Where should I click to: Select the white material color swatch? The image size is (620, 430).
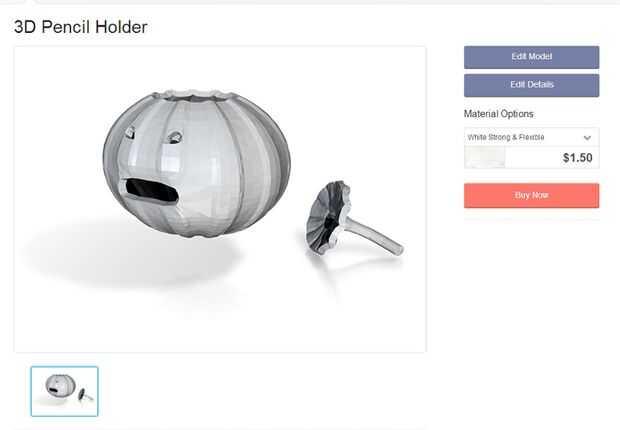coord(485,158)
